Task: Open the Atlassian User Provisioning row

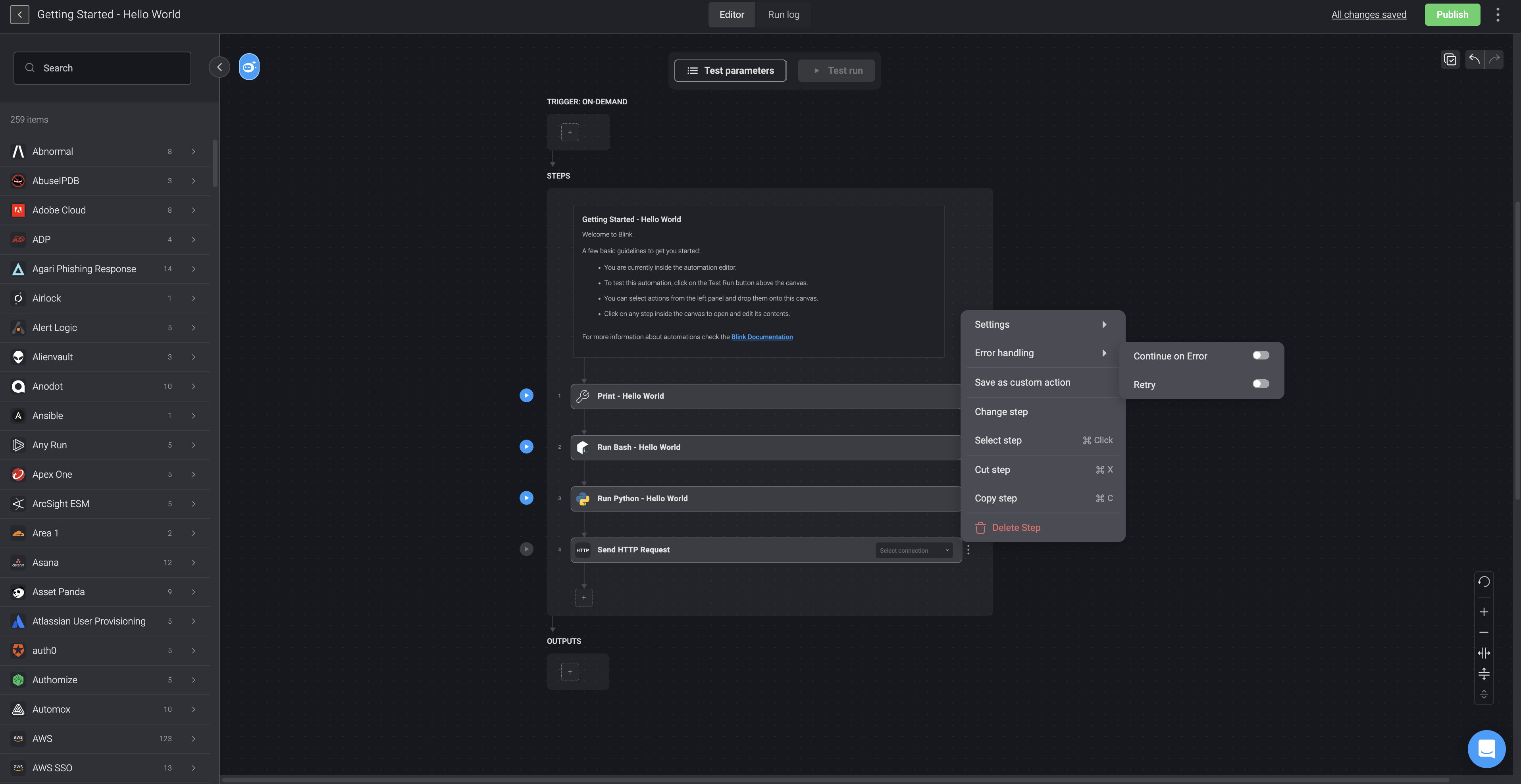Action: coord(105,621)
